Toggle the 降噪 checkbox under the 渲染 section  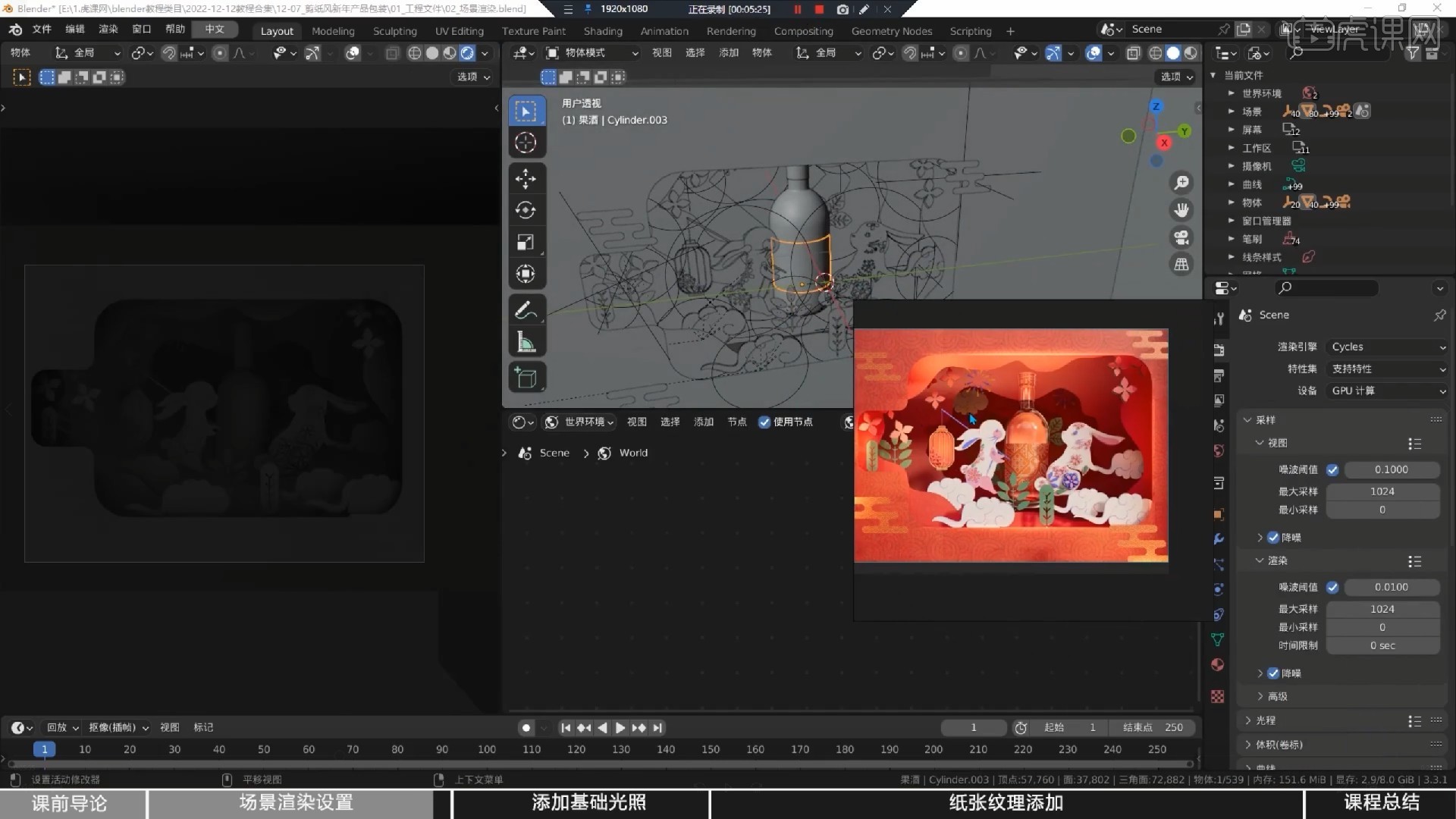(1273, 673)
